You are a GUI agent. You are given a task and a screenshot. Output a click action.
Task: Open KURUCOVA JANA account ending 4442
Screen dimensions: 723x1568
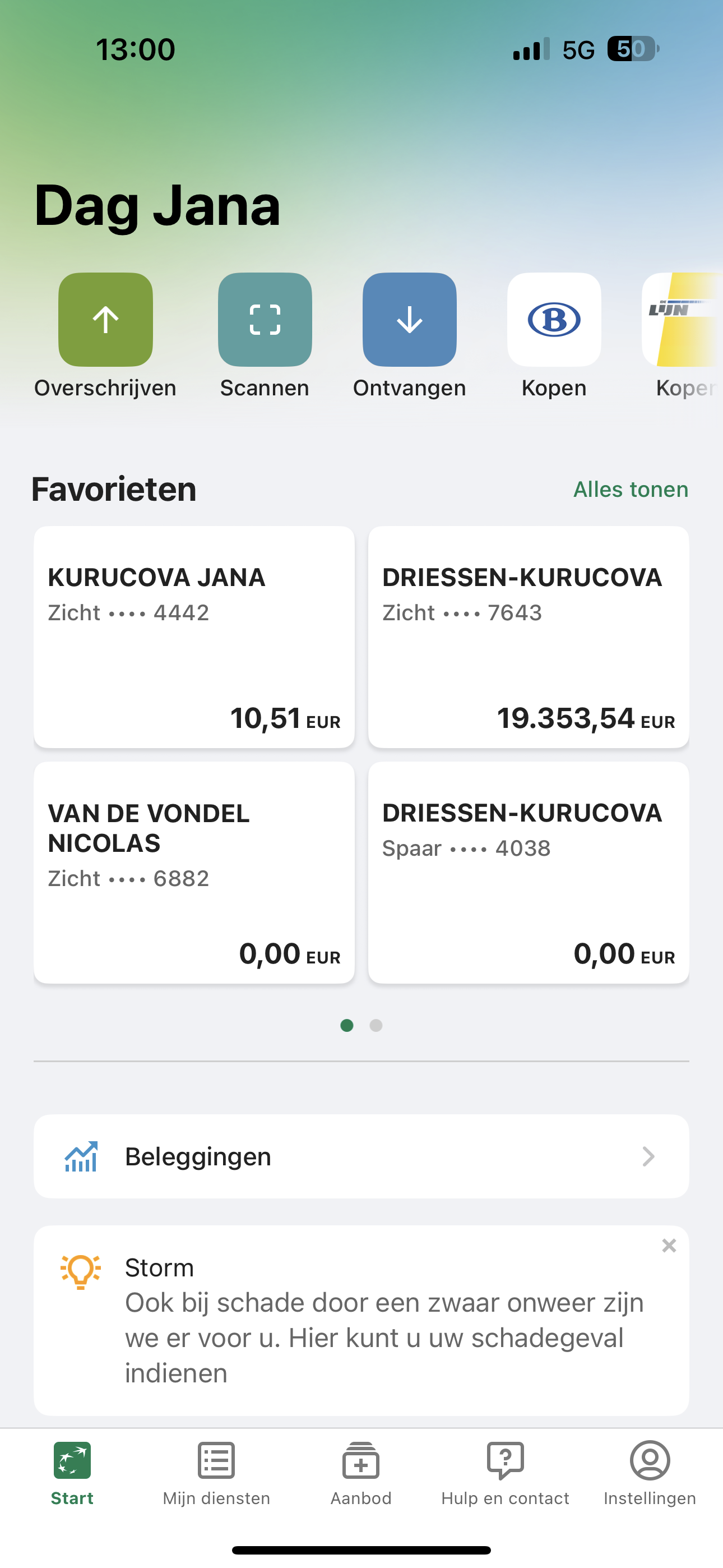point(194,637)
